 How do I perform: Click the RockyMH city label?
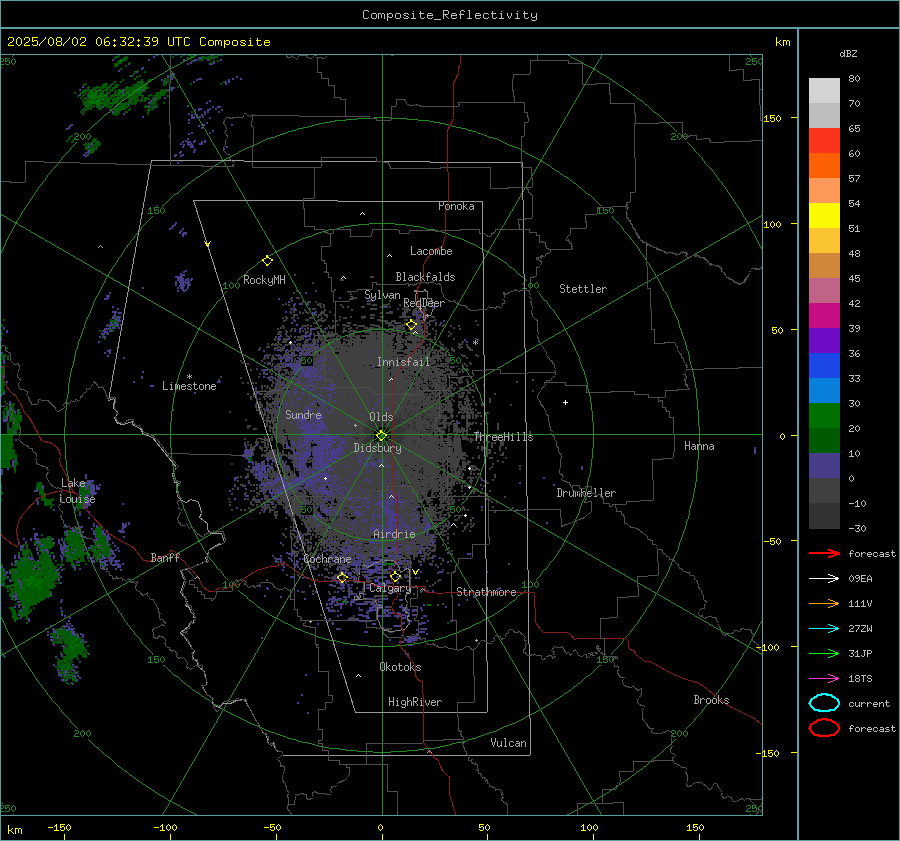(x=264, y=280)
